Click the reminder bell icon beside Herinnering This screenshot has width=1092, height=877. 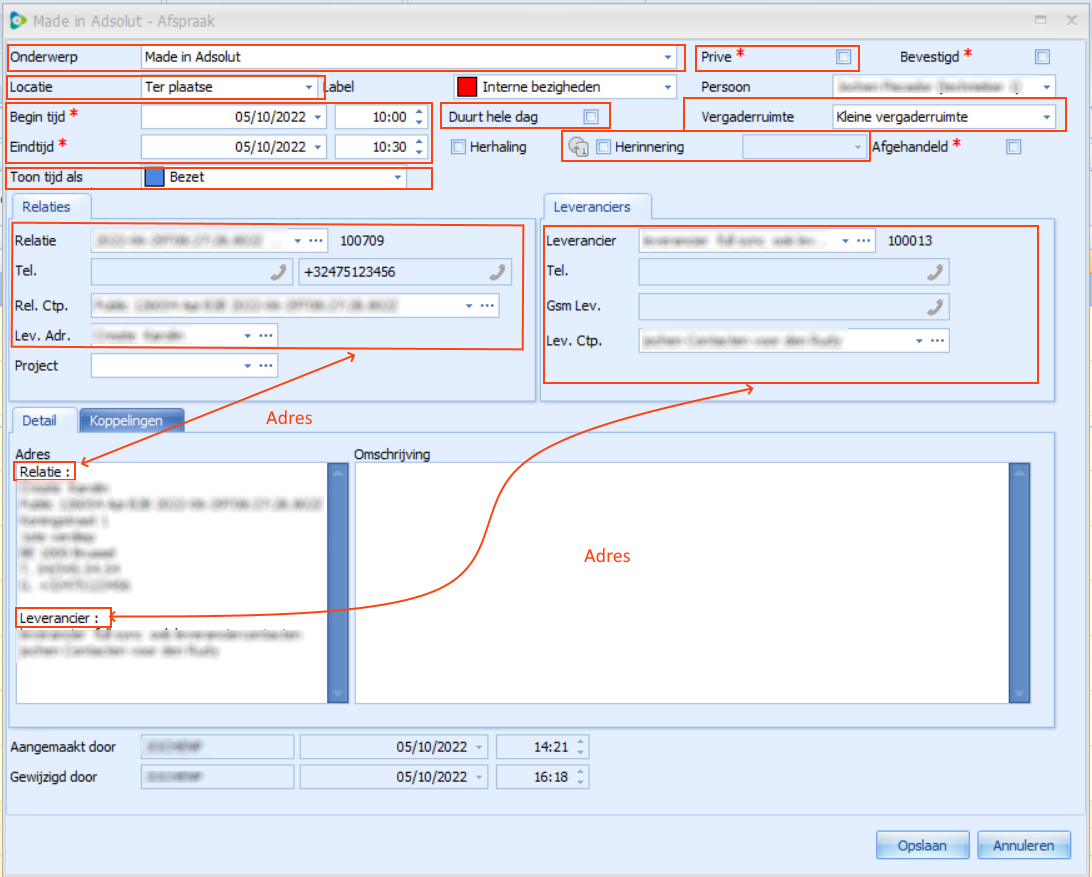578,146
